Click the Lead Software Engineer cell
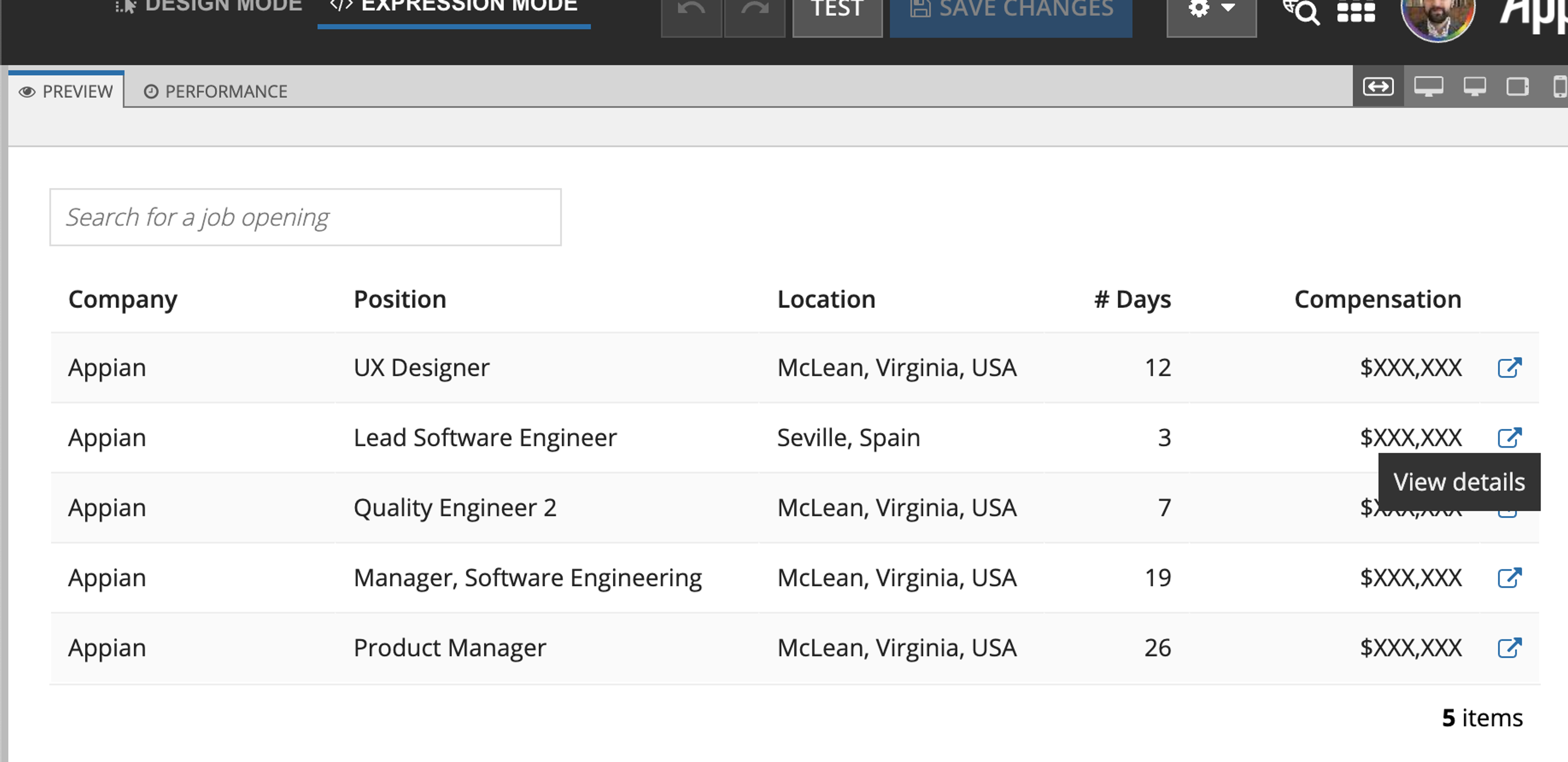 click(x=485, y=438)
